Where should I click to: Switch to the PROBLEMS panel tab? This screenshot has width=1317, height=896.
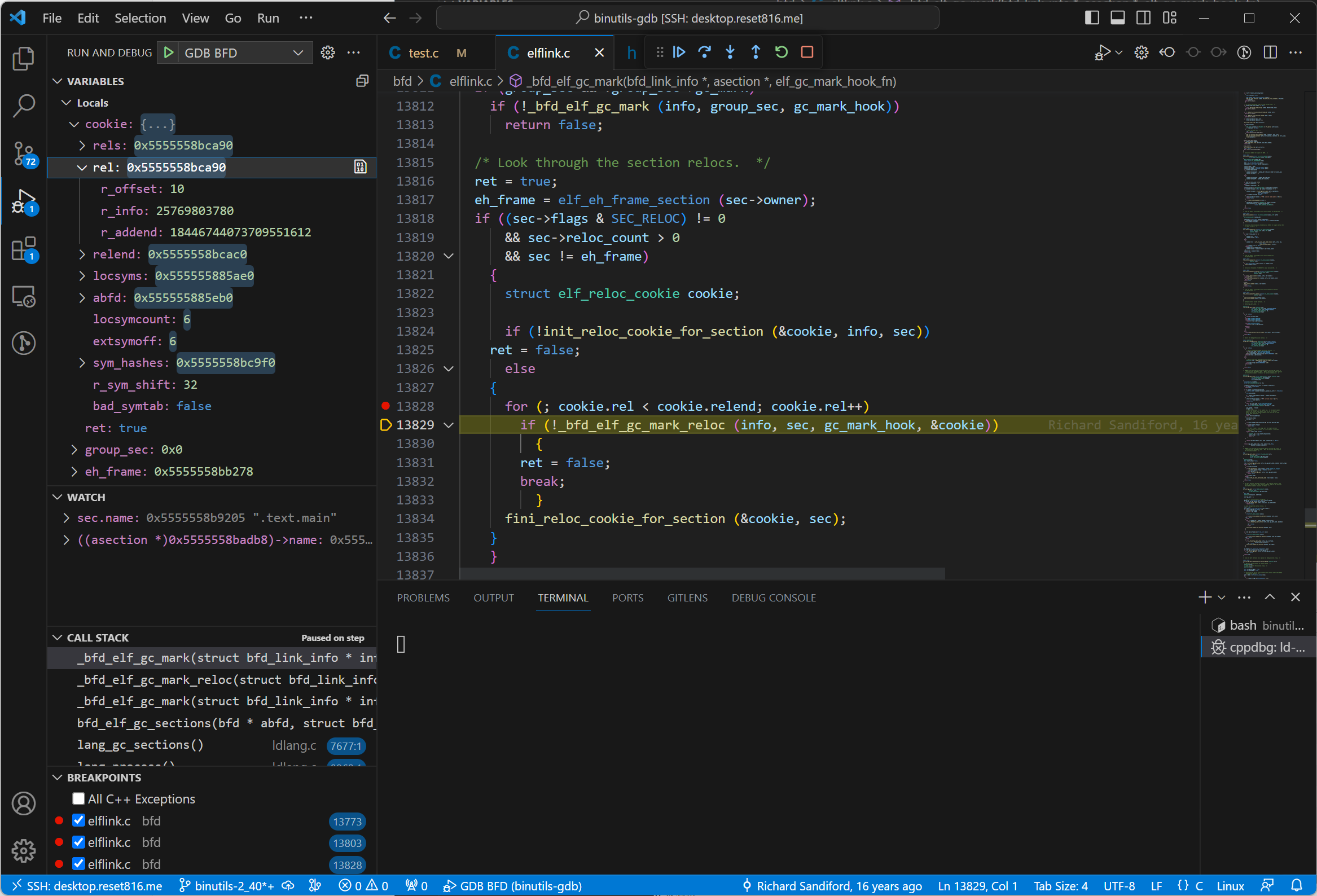[x=423, y=598]
